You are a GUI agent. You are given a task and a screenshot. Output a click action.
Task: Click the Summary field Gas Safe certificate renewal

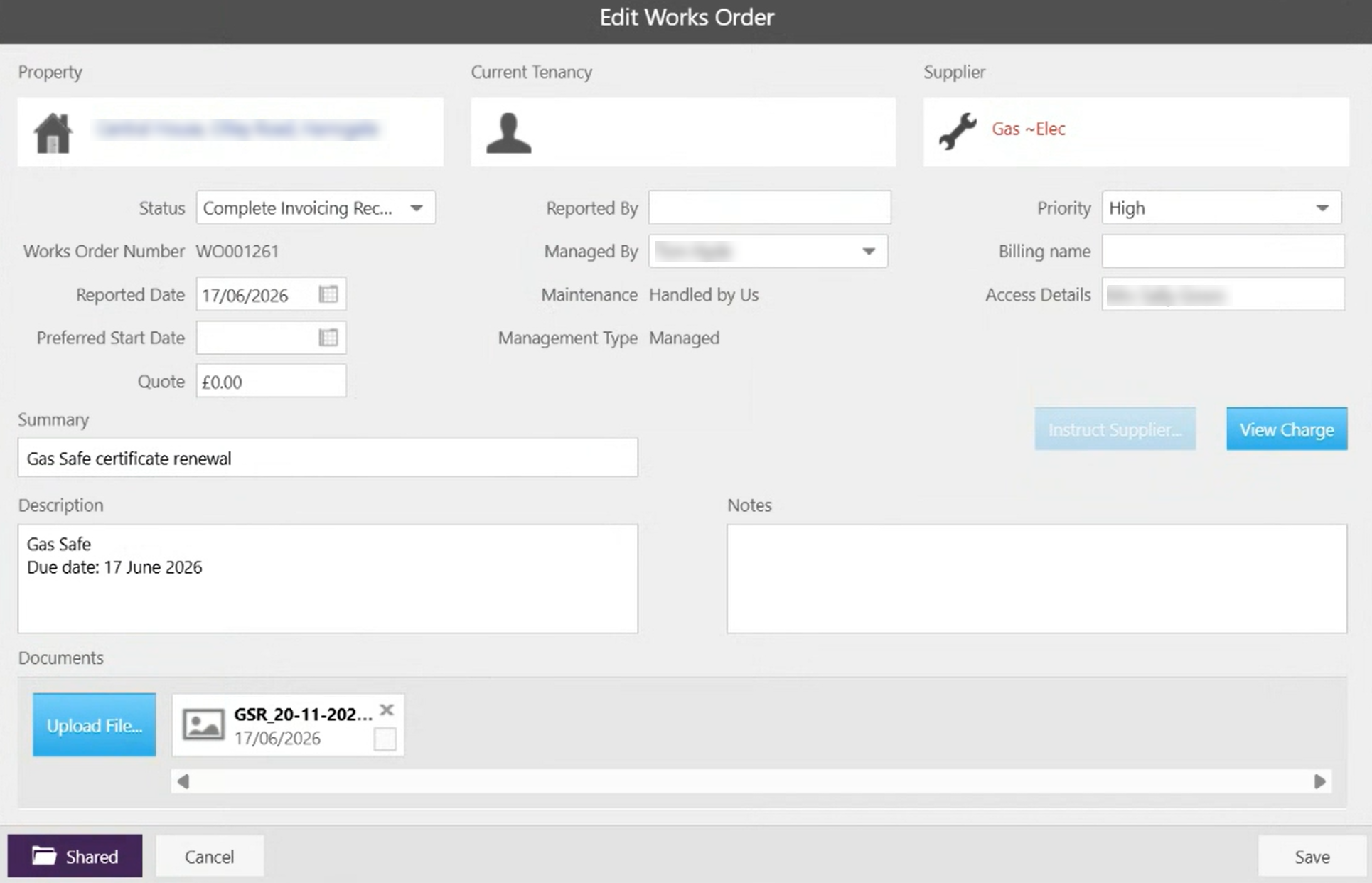coord(328,458)
